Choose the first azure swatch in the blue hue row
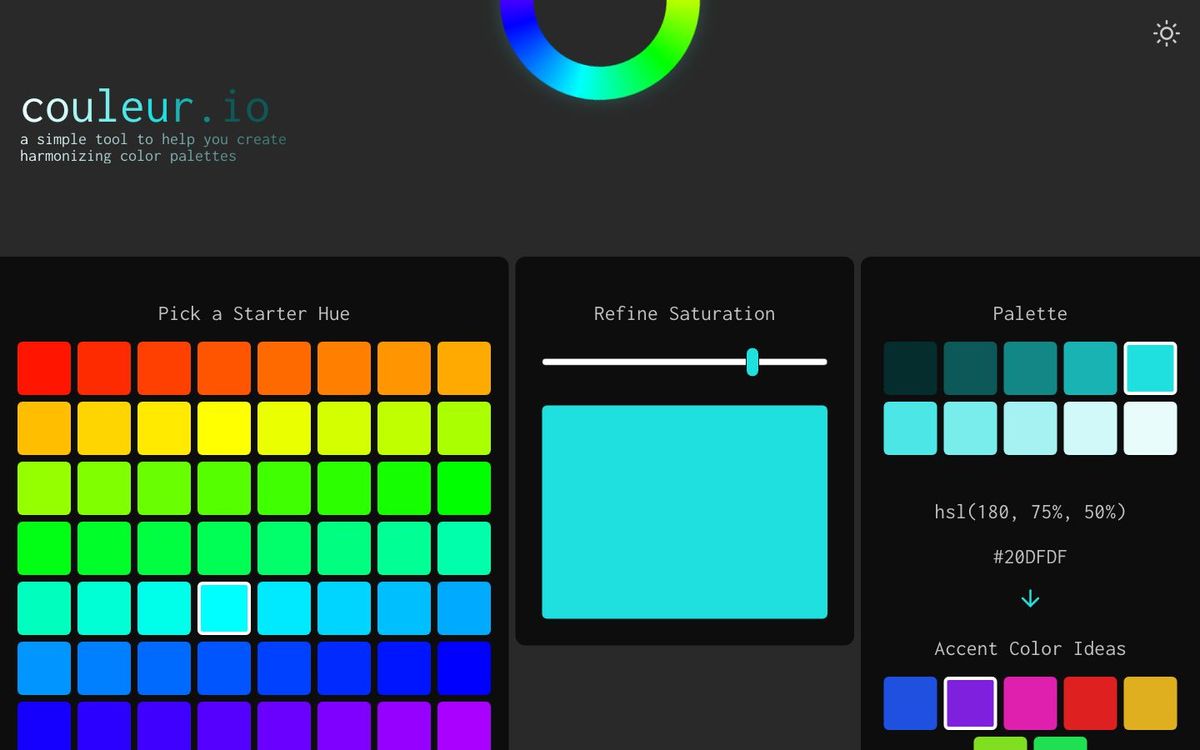This screenshot has width=1200, height=750. point(44,668)
